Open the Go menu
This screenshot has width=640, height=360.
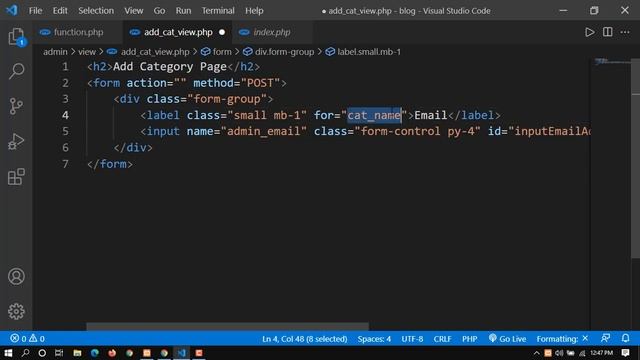tap(159, 11)
